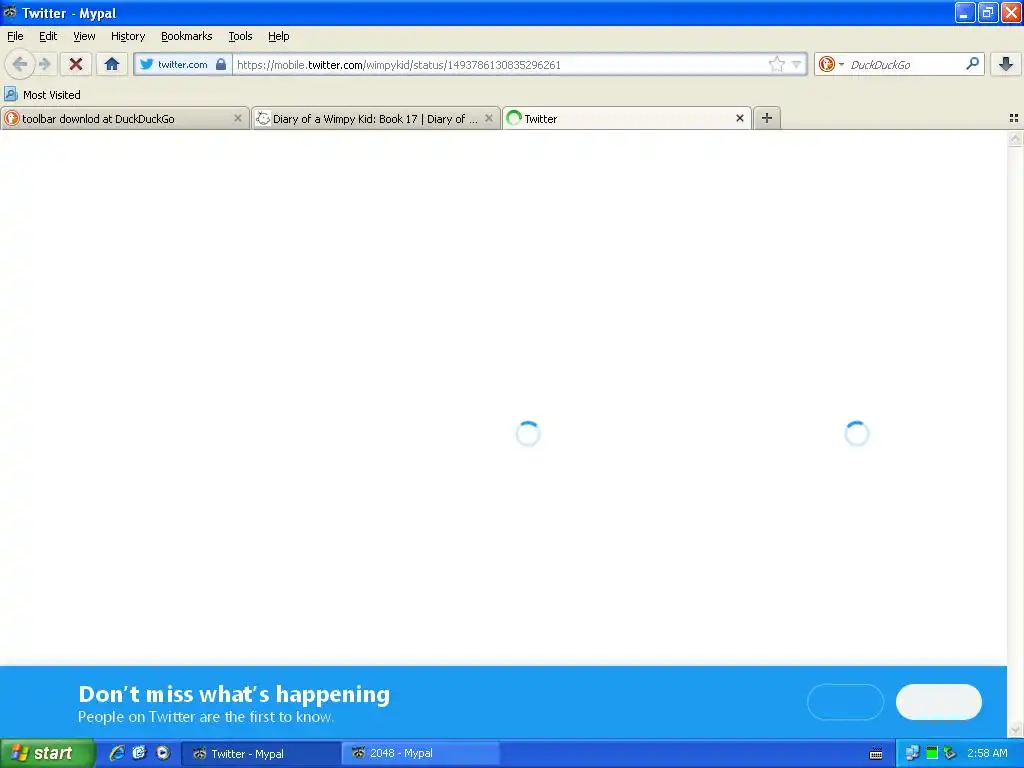Bookmark this page with the star

[776, 64]
